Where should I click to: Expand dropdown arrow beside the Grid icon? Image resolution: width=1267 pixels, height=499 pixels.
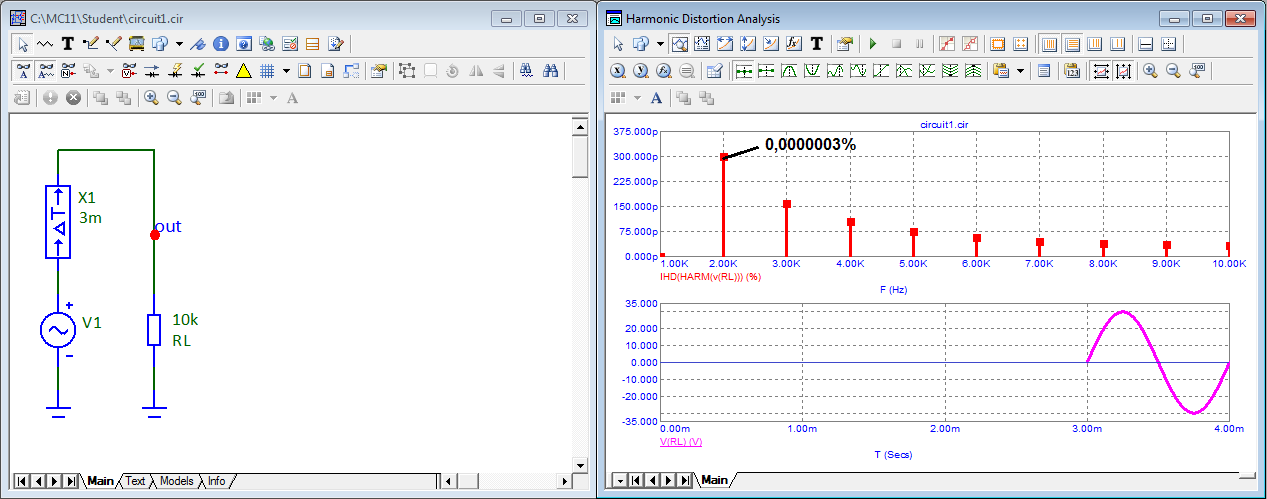(x=287, y=71)
